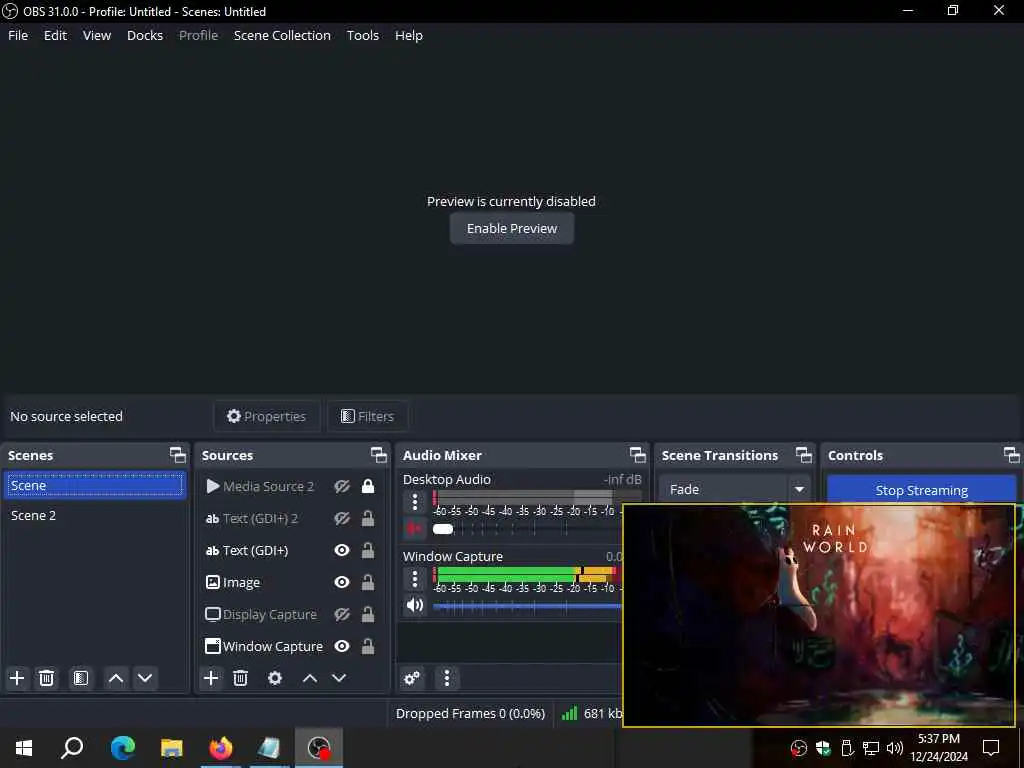The image size is (1024, 768).
Task: Add a new source with plus icon
Action: coord(211,678)
